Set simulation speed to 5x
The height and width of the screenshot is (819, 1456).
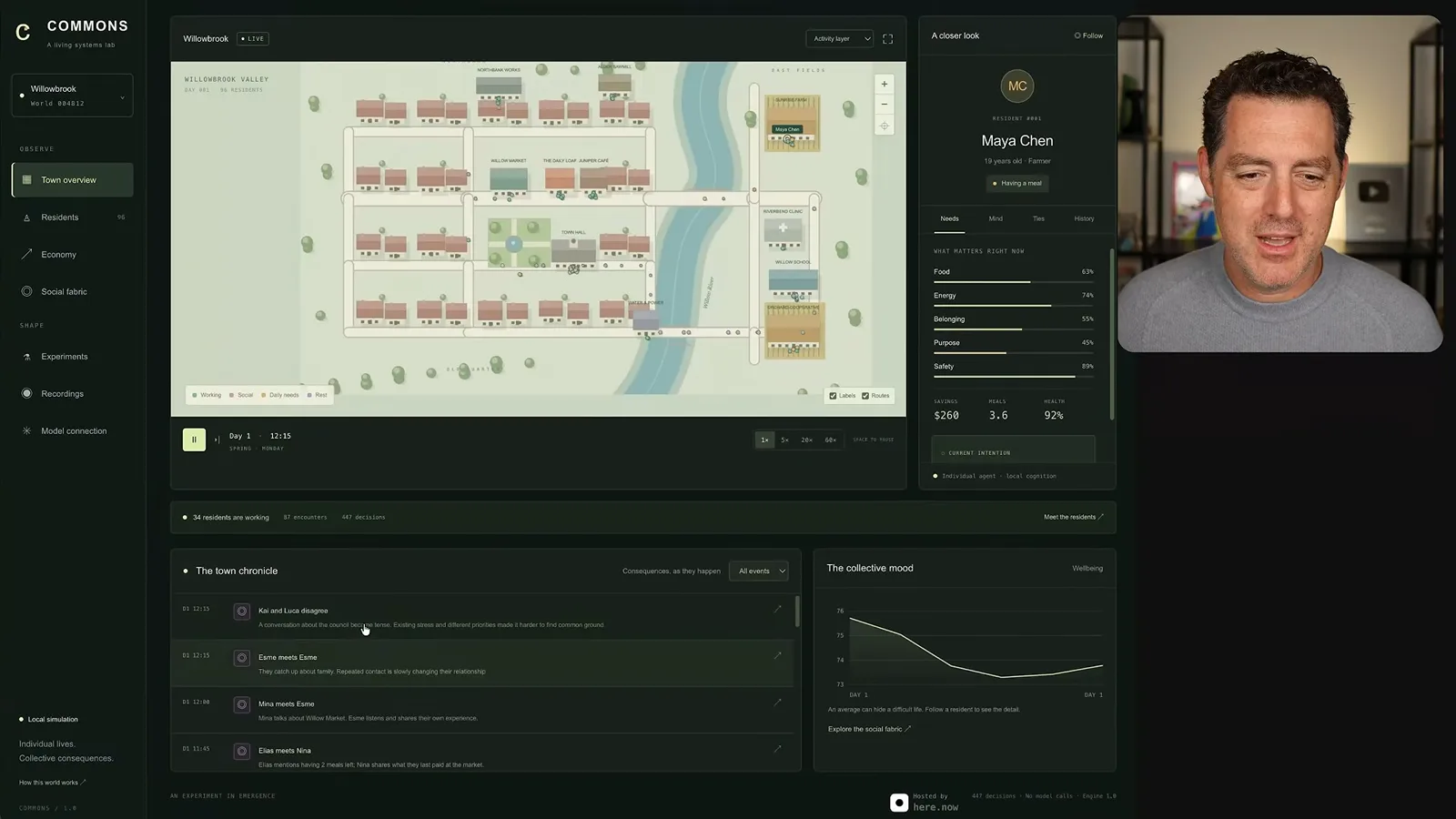point(785,440)
